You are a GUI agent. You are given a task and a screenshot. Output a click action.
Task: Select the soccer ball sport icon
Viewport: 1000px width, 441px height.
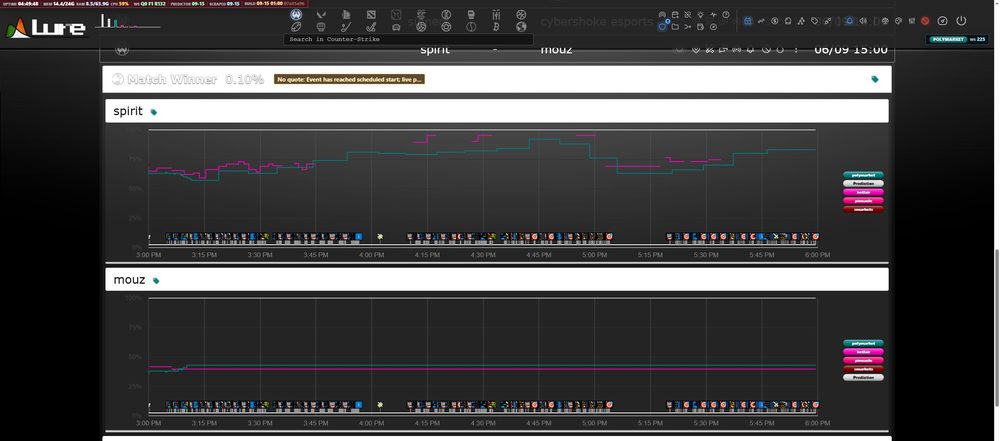pos(446,27)
